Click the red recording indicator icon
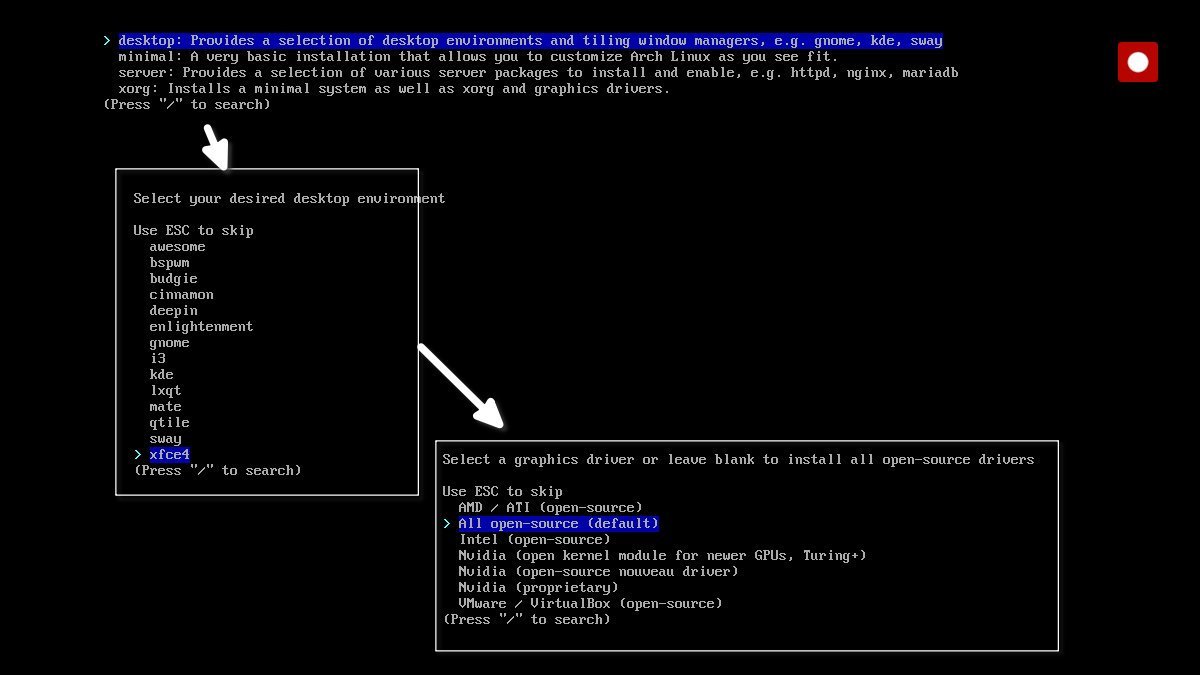 pyautogui.click(x=1137, y=61)
